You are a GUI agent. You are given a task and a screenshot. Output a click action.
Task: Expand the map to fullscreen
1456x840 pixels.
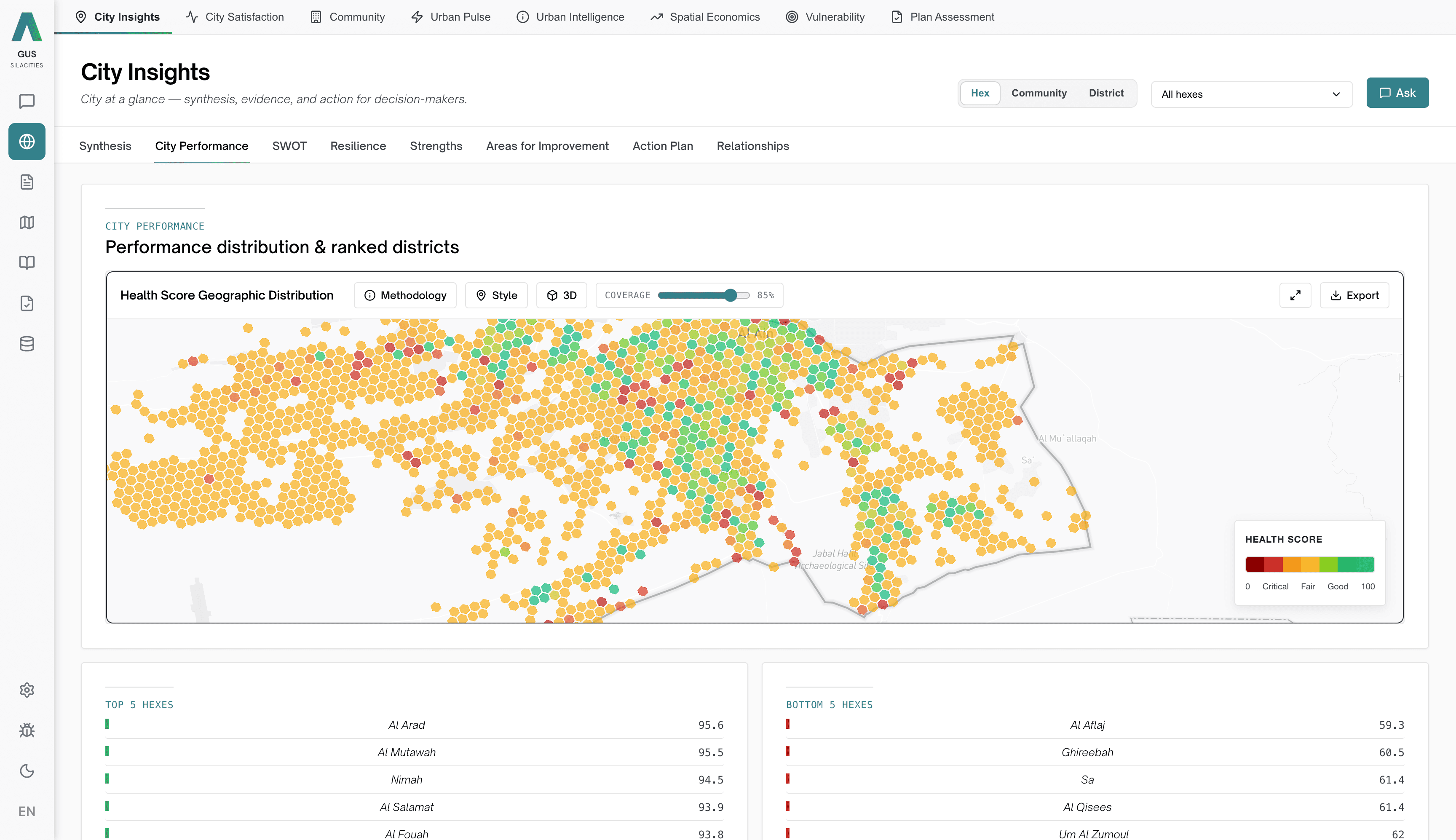click(x=1295, y=295)
